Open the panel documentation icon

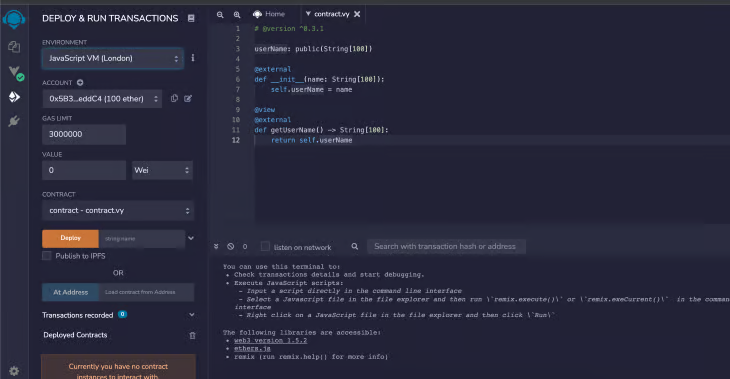(191, 18)
